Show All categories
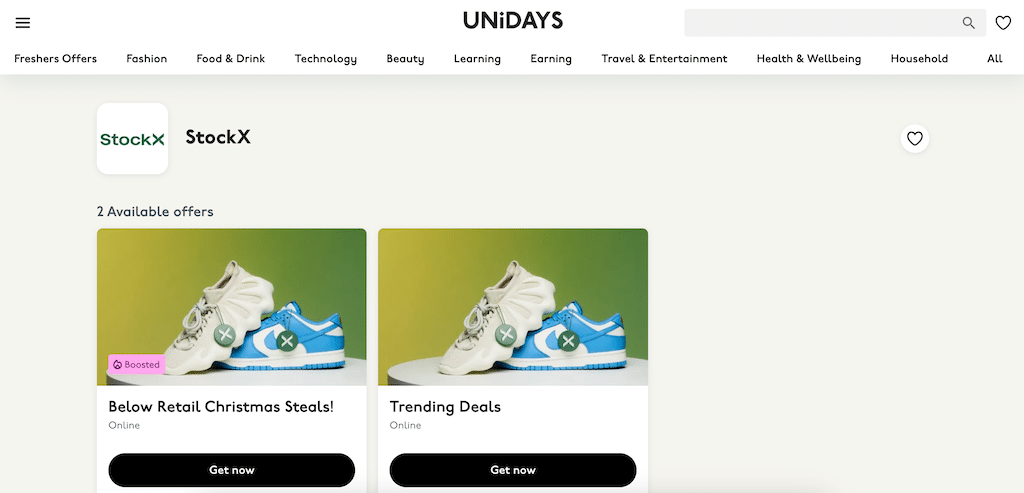Viewport: 1024px width, 493px height. tap(995, 59)
